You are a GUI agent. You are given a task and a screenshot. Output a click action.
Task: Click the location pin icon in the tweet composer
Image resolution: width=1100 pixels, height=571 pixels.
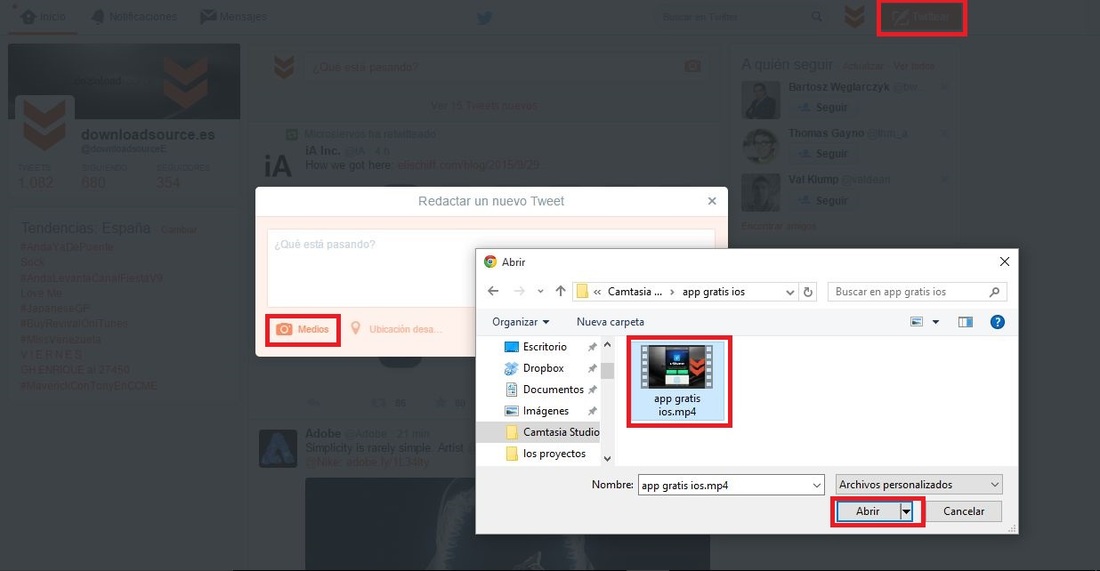tap(356, 328)
